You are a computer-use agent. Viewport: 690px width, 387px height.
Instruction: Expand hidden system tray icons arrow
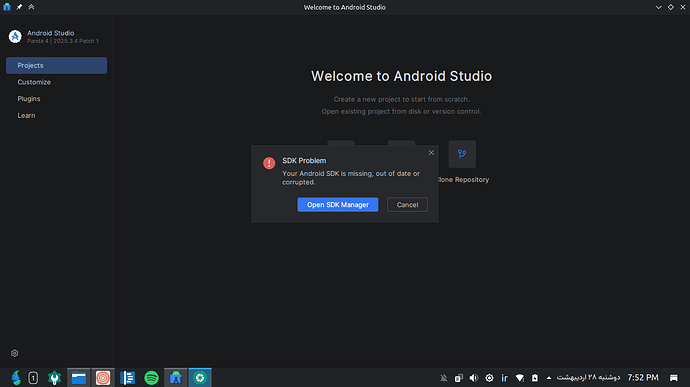(x=549, y=378)
